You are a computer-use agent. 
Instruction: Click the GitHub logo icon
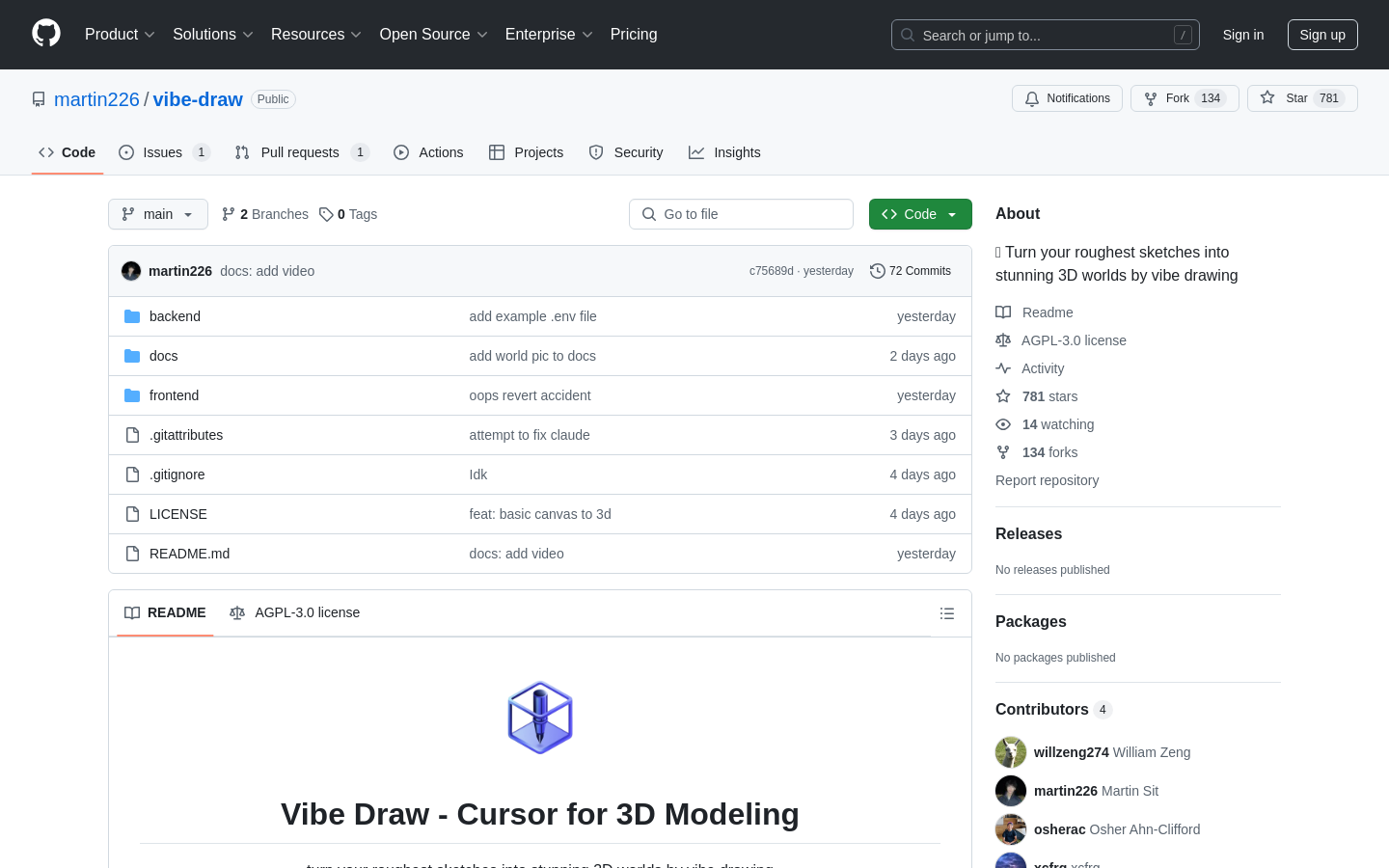click(x=46, y=34)
